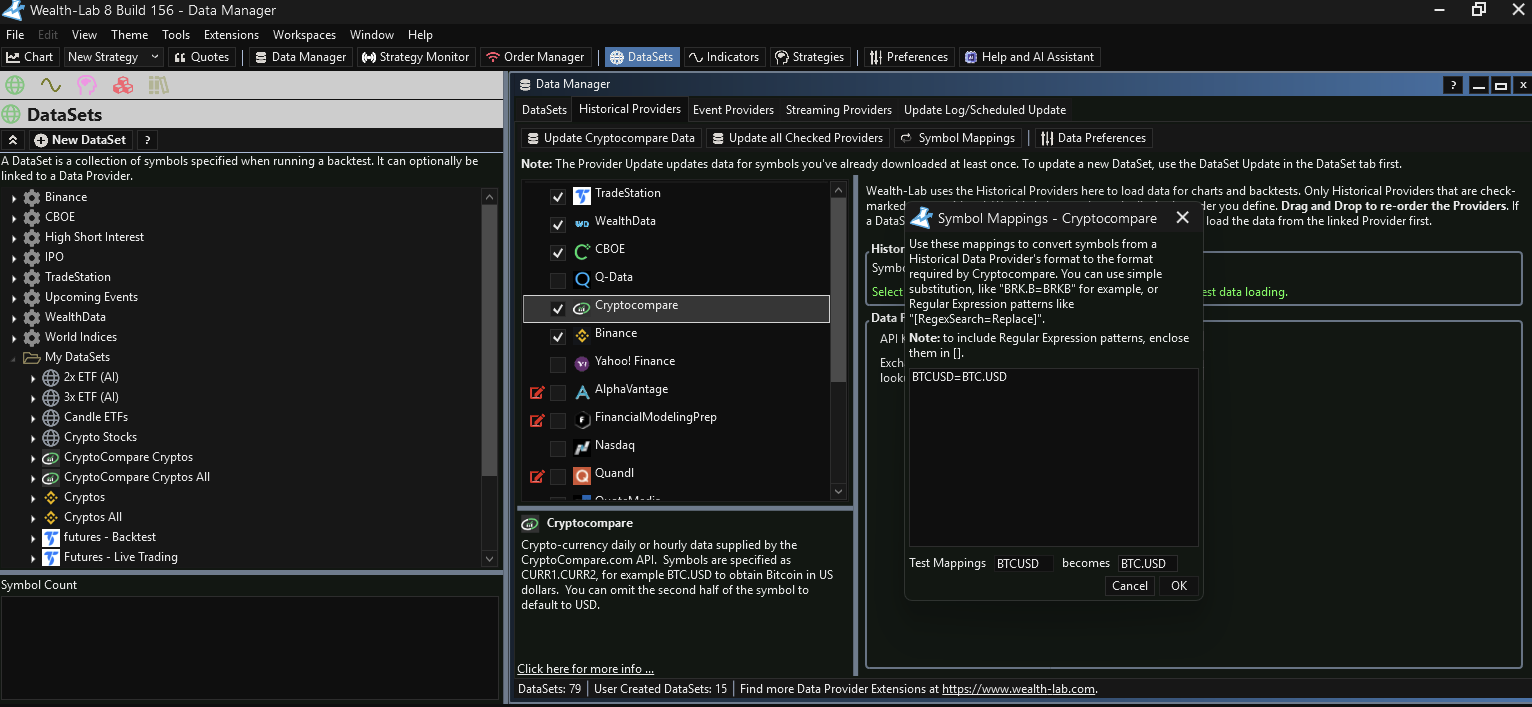1532x707 pixels.
Task: Click OK in Symbol Mappings dialog
Action: coord(1178,586)
